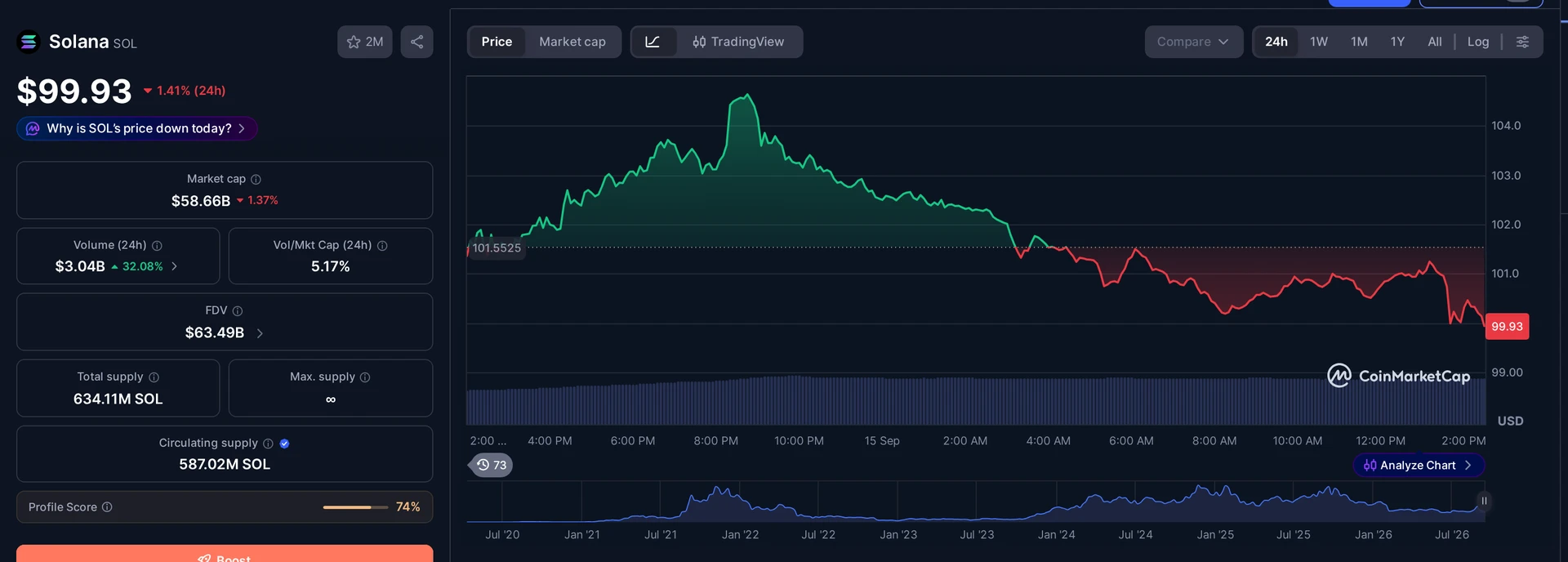Show Circulating supply info icon
1568x562 pixels.
(x=268, y=443)
